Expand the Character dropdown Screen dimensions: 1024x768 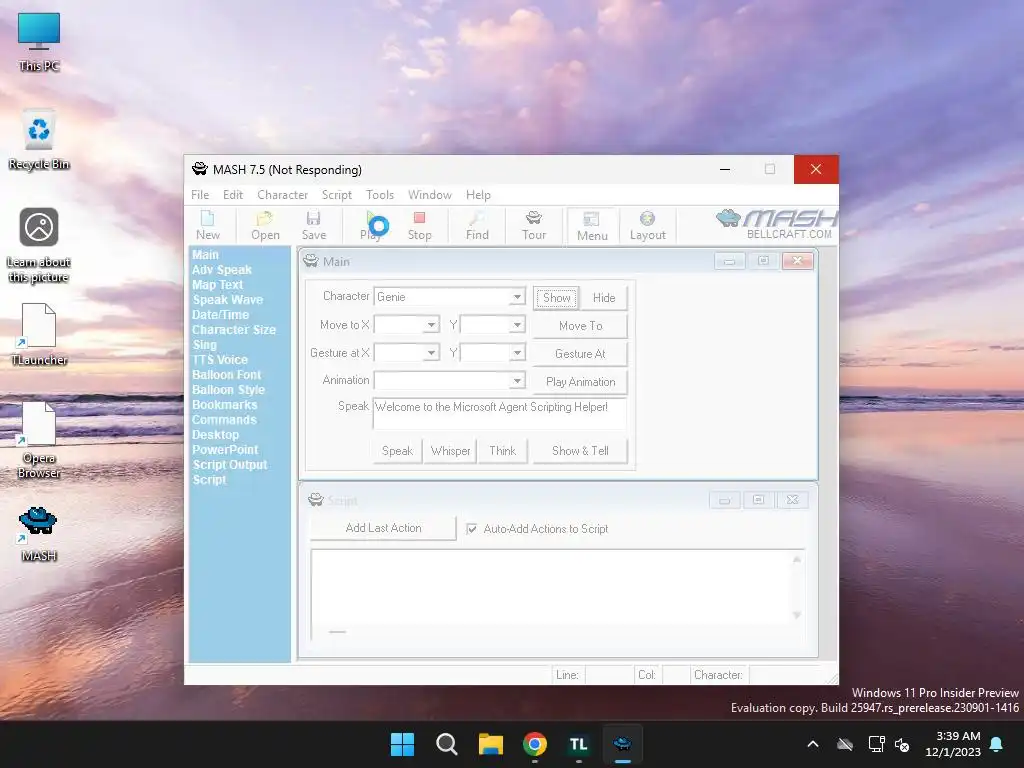tap(517, 296)
